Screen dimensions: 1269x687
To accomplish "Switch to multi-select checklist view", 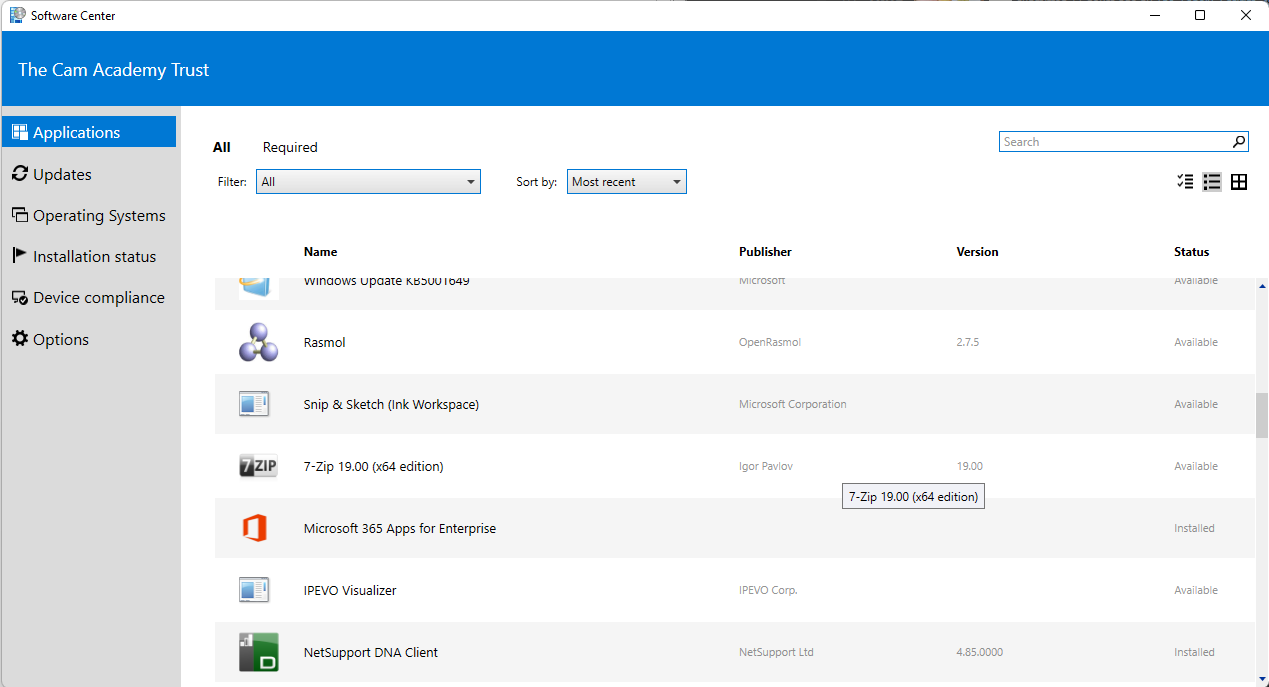I will 1185,181.
